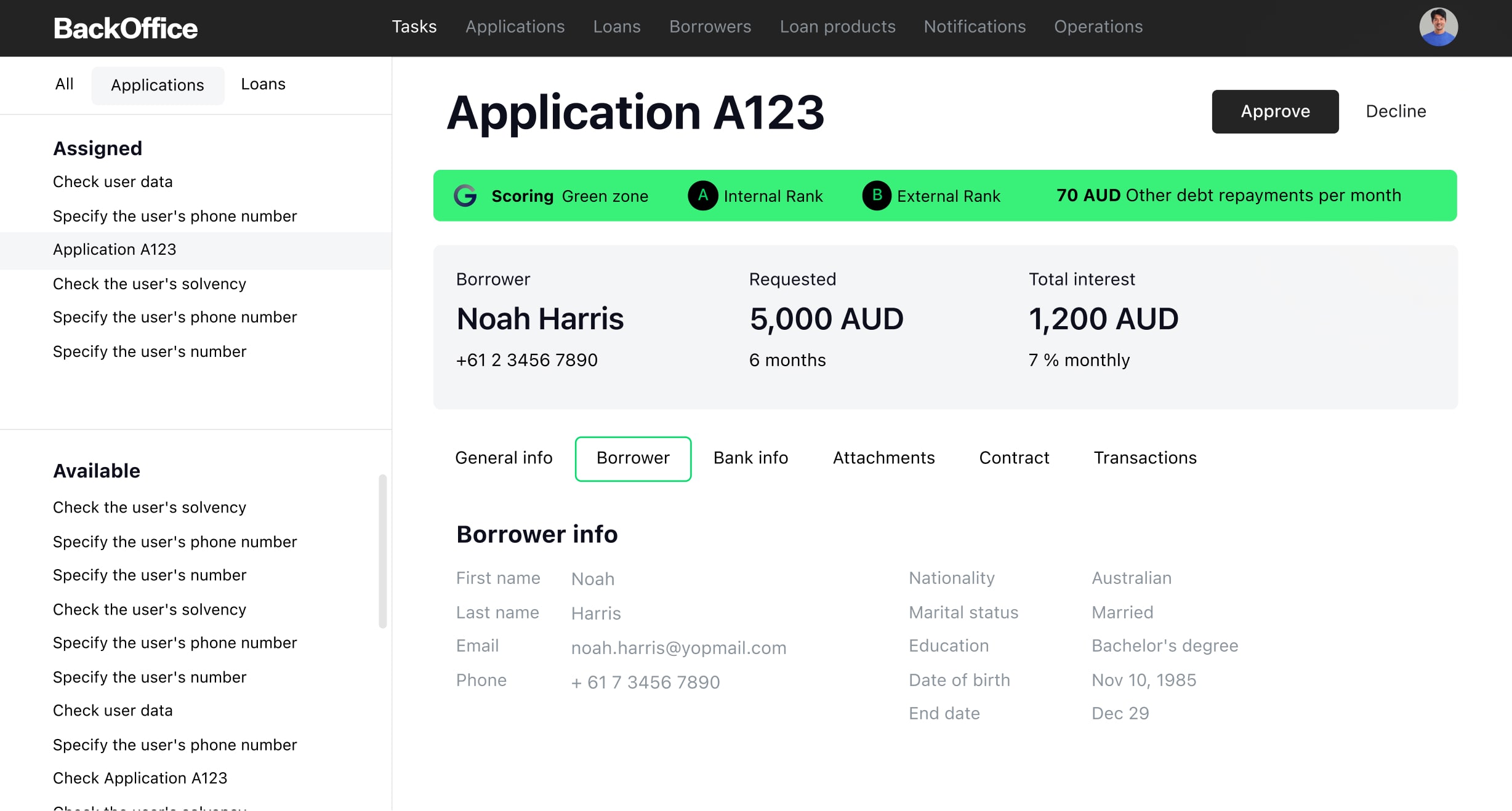Image resolution: width=1512 pixels, height=811 pixels.
Task: Toggle the All tasks filter view
Action: pos(63,84)
